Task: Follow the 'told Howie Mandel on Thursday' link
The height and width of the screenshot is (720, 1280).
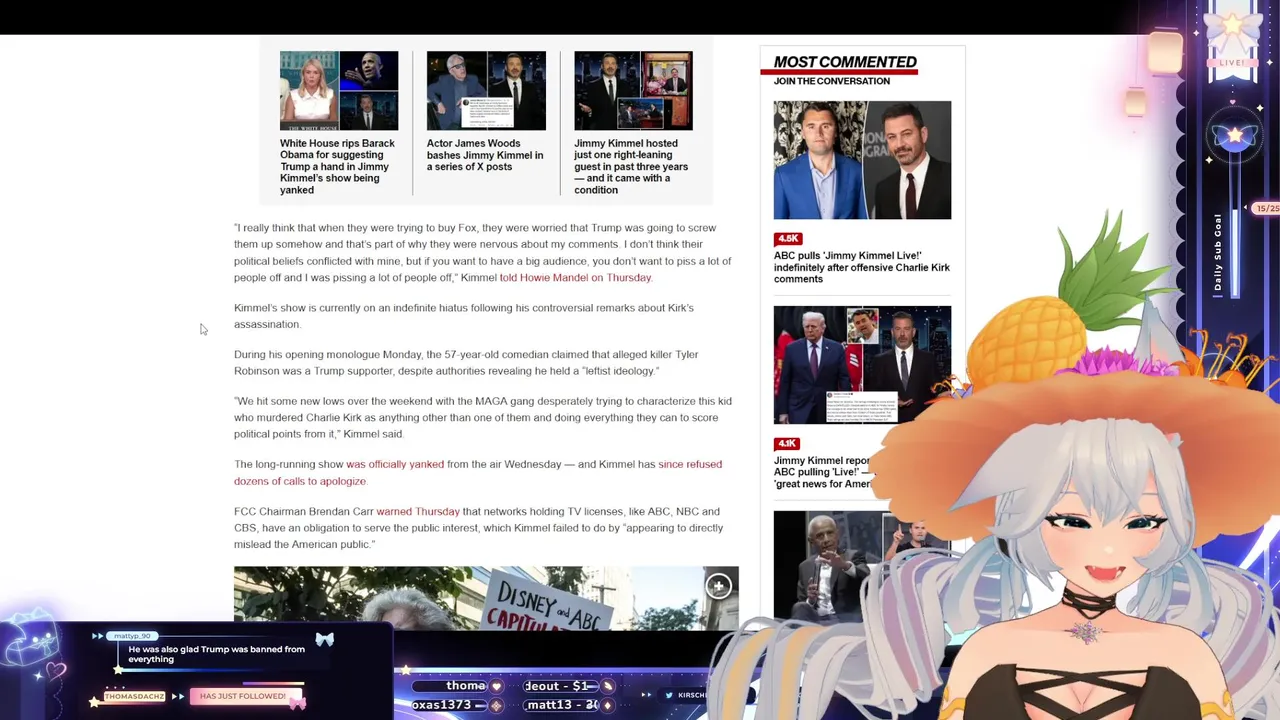Action: click(x=575, y=277)
